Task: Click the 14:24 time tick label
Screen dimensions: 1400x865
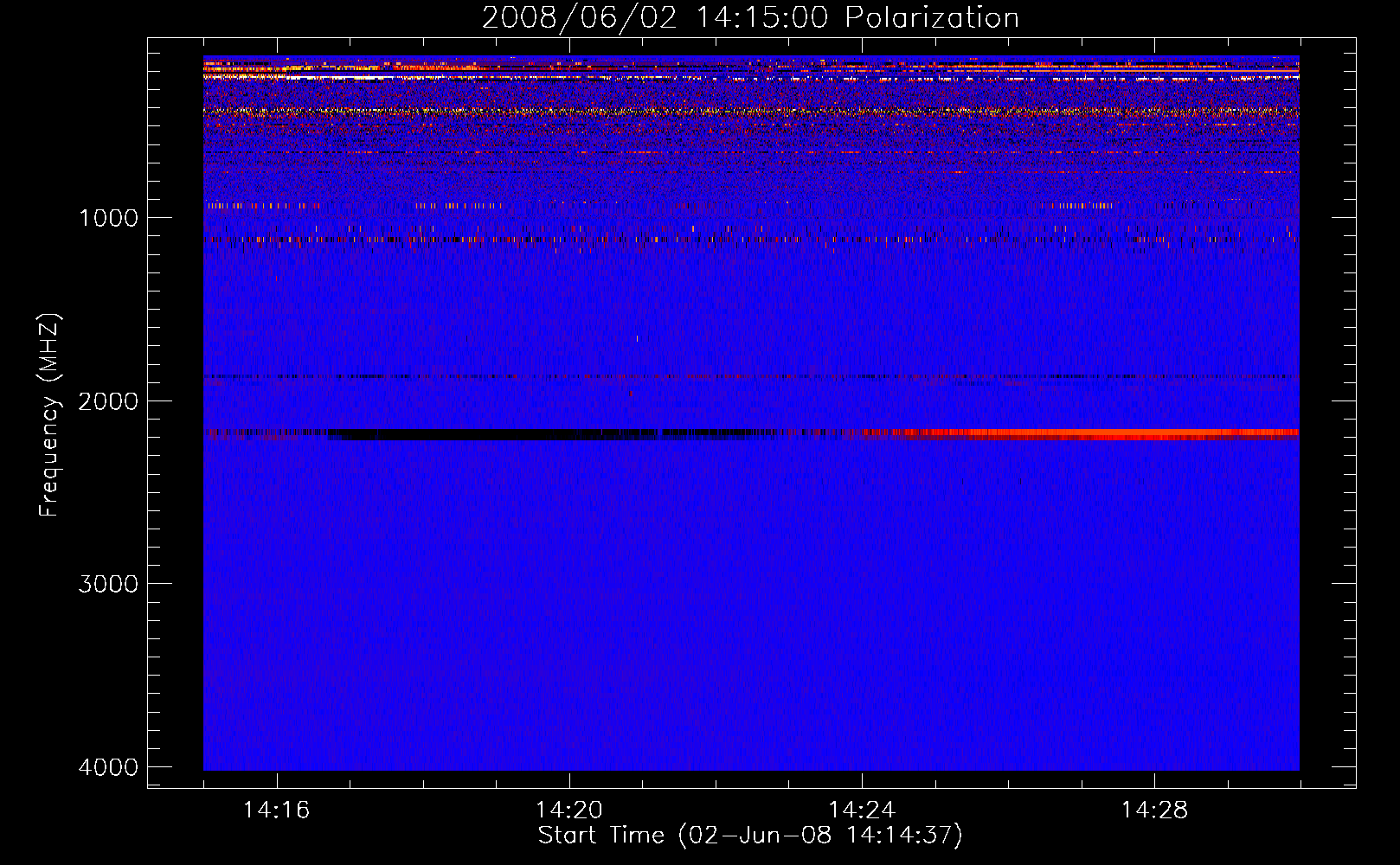Action: click(x=861, y=810)
